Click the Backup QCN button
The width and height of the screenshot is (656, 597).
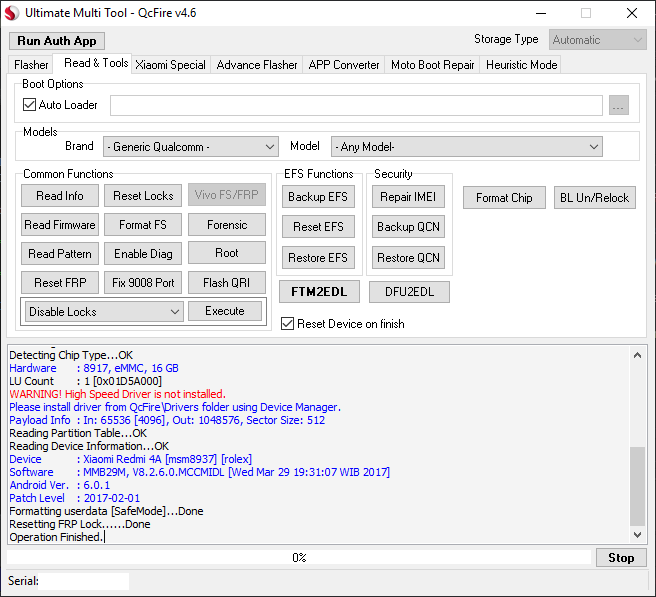pyautogui.click(x=408, y=227)
